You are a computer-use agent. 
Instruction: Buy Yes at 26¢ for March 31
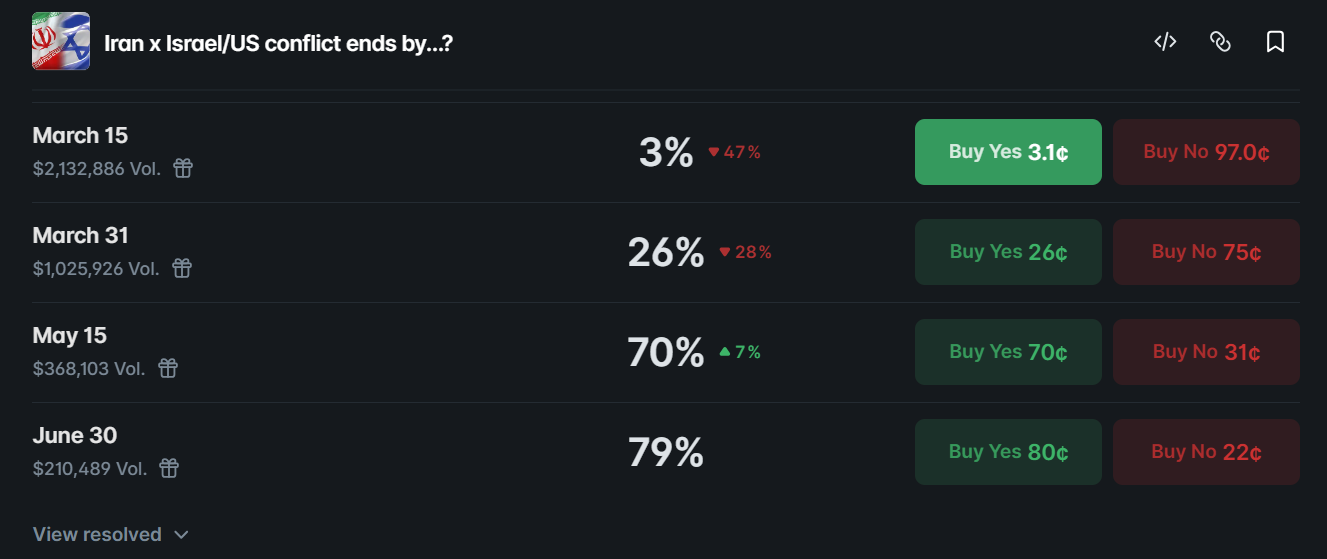(x=1008, y=252)
